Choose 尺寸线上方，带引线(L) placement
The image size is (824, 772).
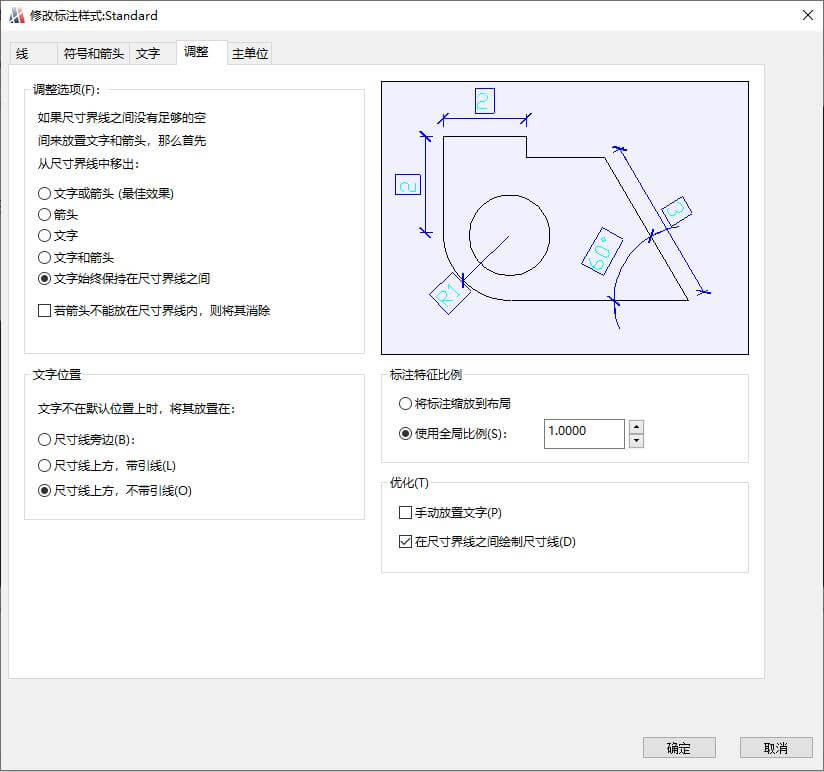(x=44, y=465)
